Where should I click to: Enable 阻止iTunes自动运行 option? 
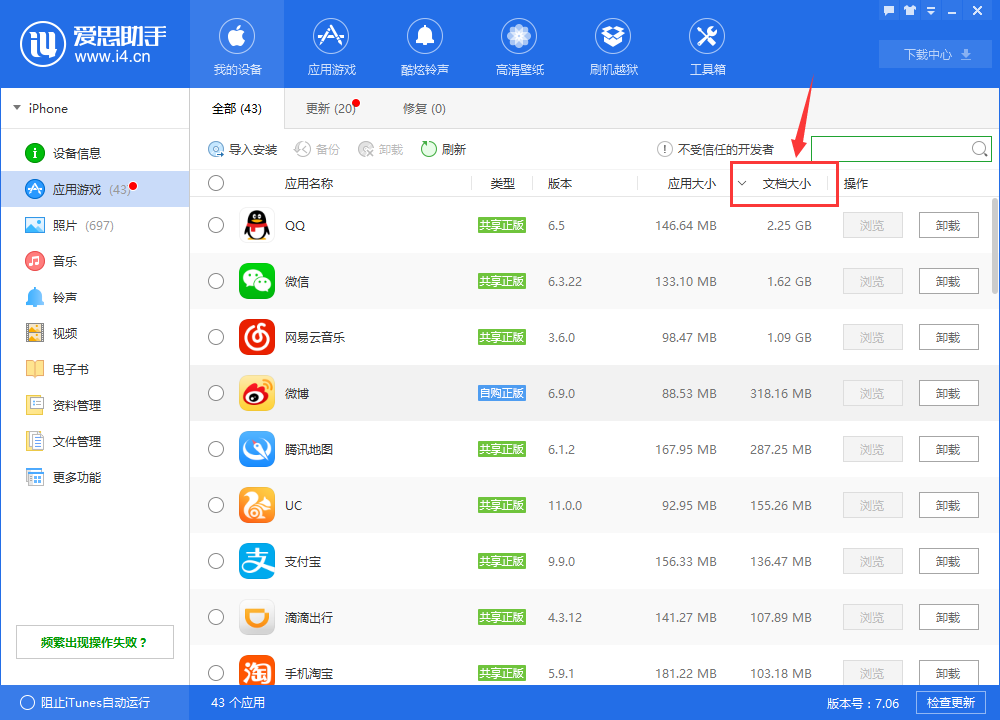(28, 702)
